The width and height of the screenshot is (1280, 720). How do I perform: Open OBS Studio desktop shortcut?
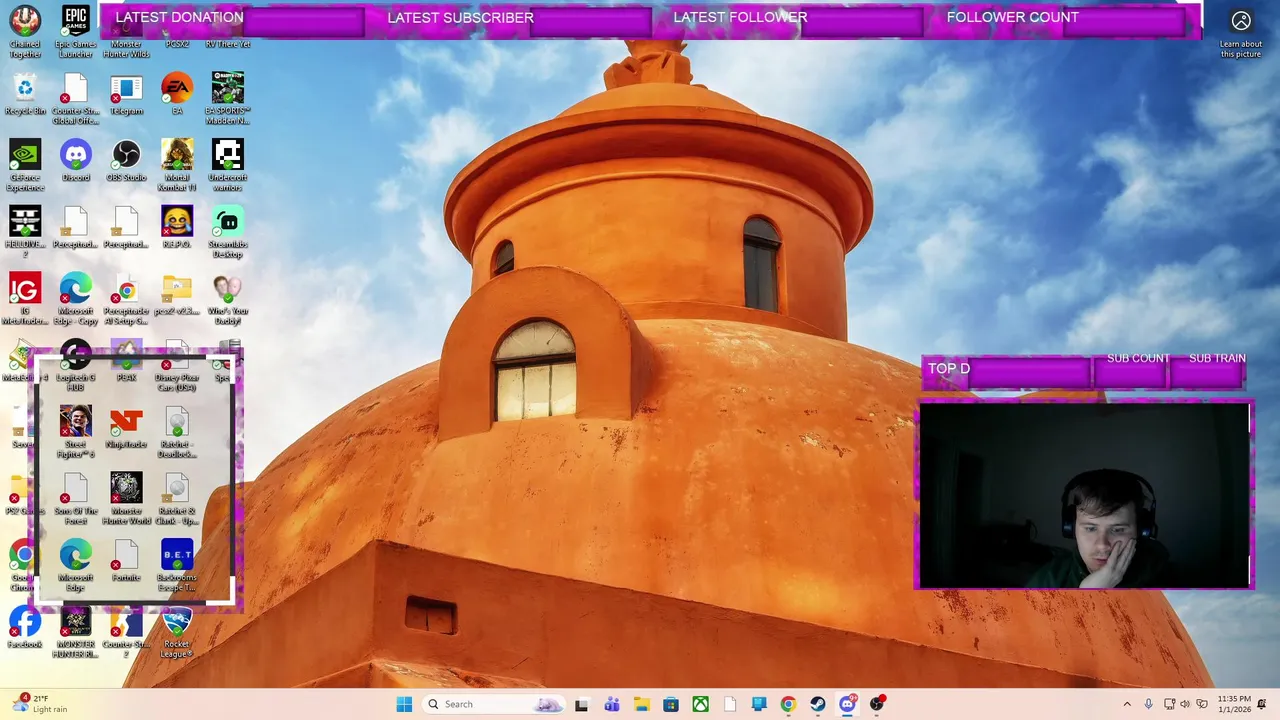[126, 161]
